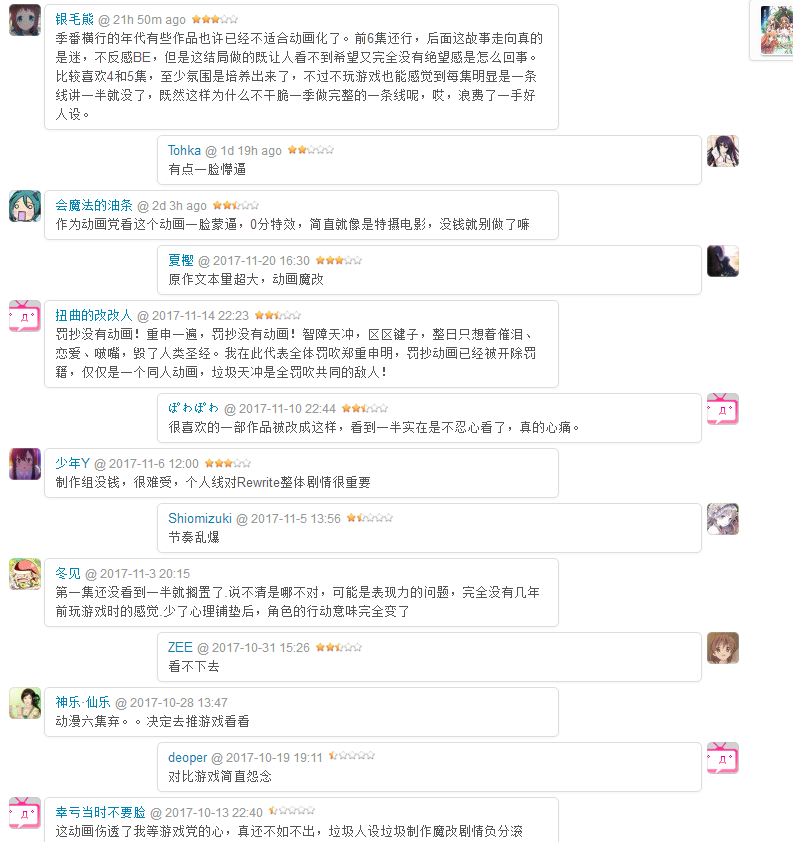The width and height of the screenshot is (793, 842).
Task: Click username link 会魔法的油条
Action: tap(94, 205)
